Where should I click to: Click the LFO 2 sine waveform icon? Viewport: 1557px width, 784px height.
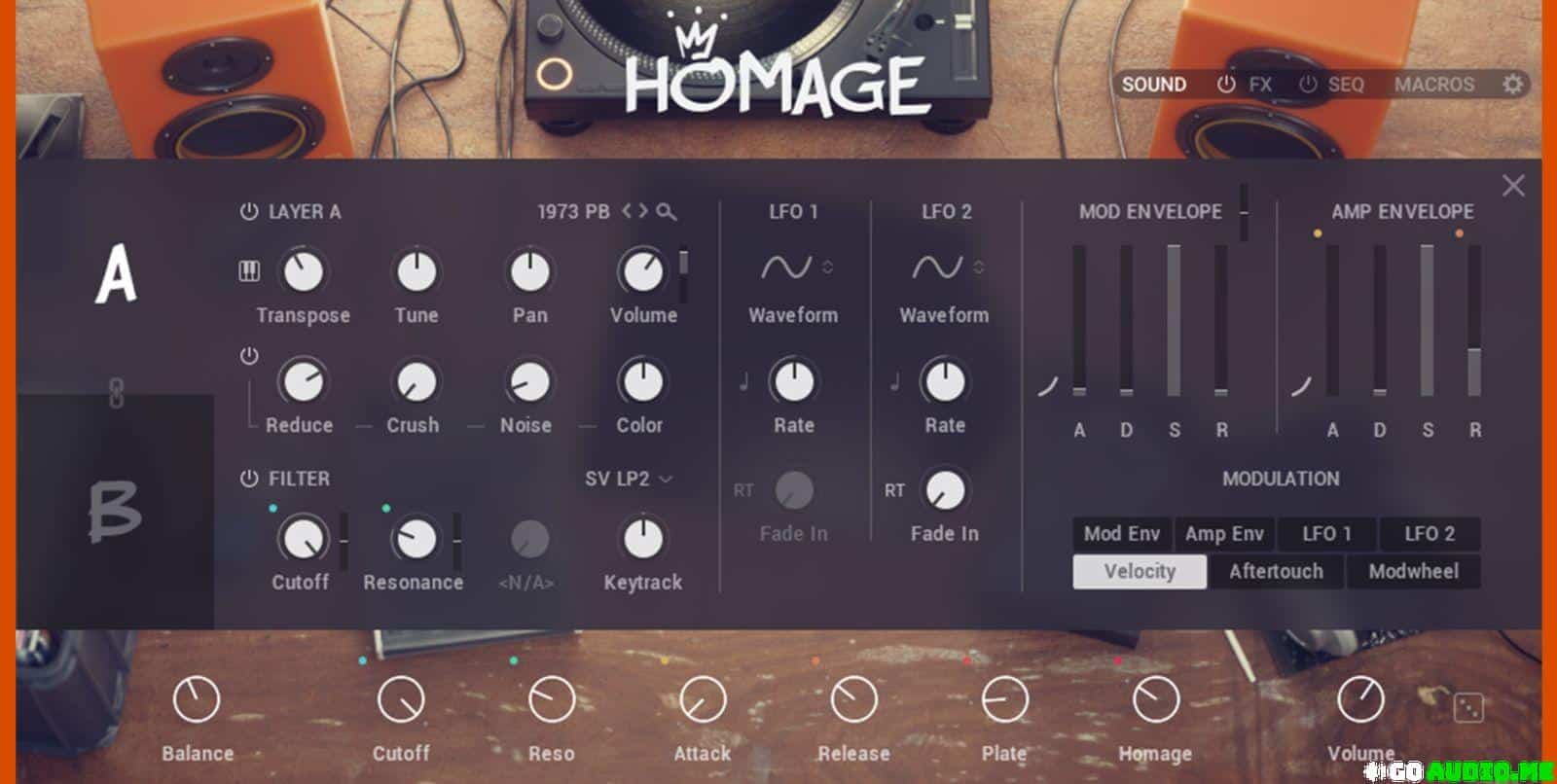(937, 267)
